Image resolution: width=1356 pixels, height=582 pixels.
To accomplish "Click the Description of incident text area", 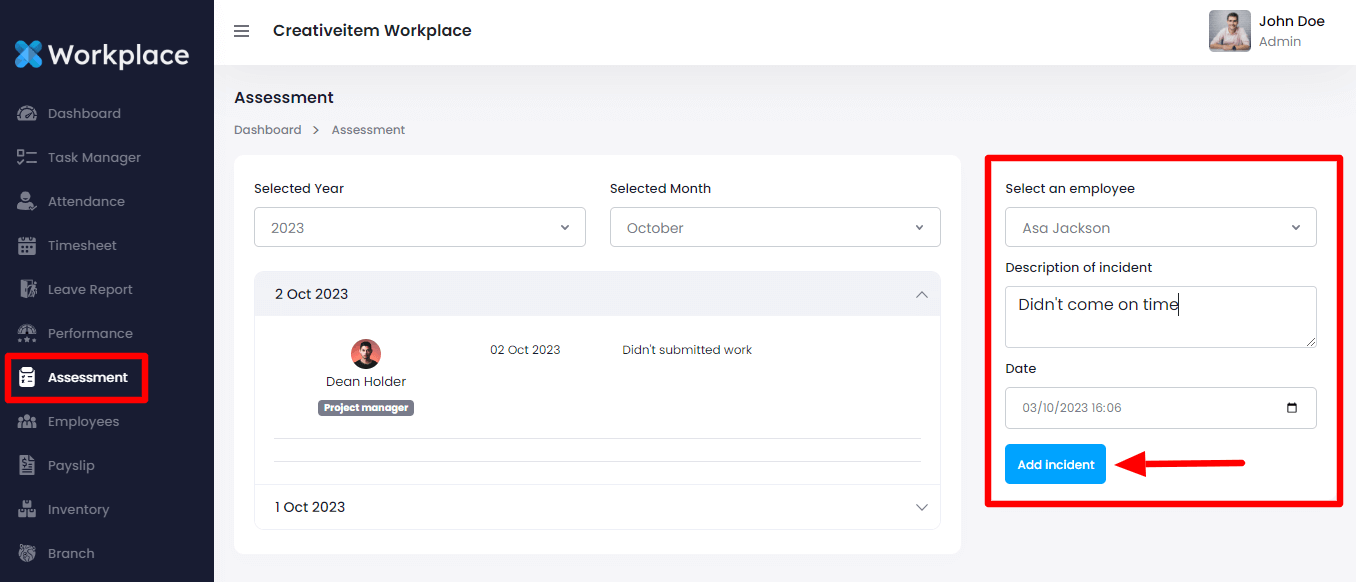I will point(1160,317).
